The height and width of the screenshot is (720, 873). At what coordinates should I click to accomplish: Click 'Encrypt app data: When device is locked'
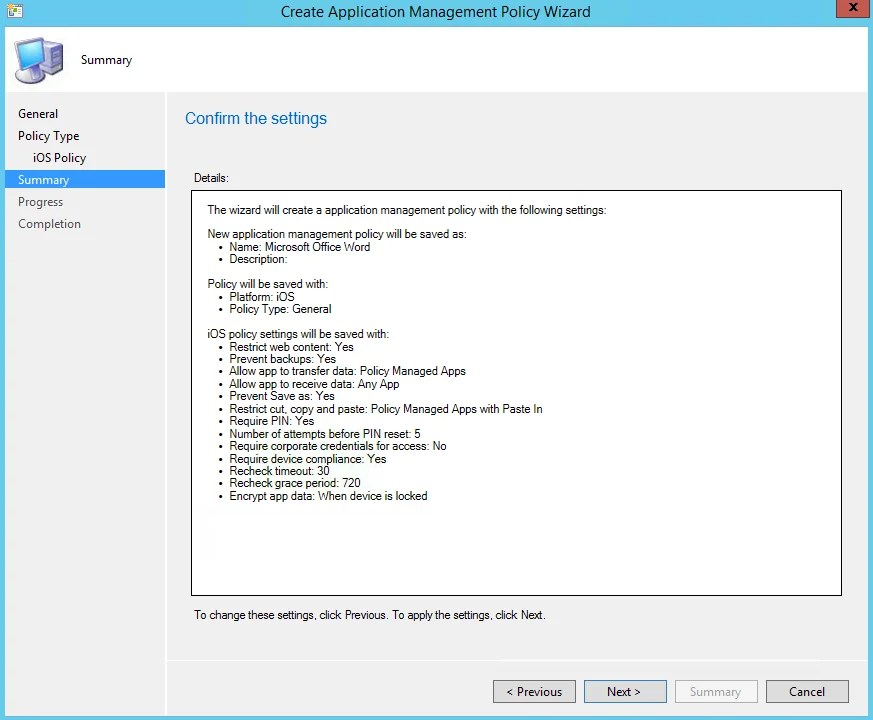(x=328, y=496)
